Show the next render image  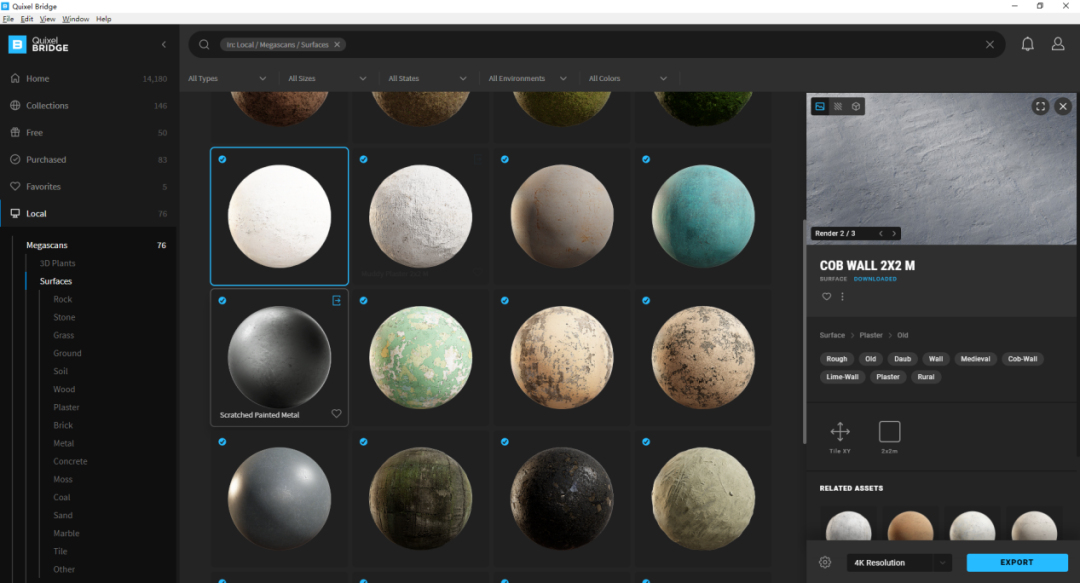pos(894,234)
